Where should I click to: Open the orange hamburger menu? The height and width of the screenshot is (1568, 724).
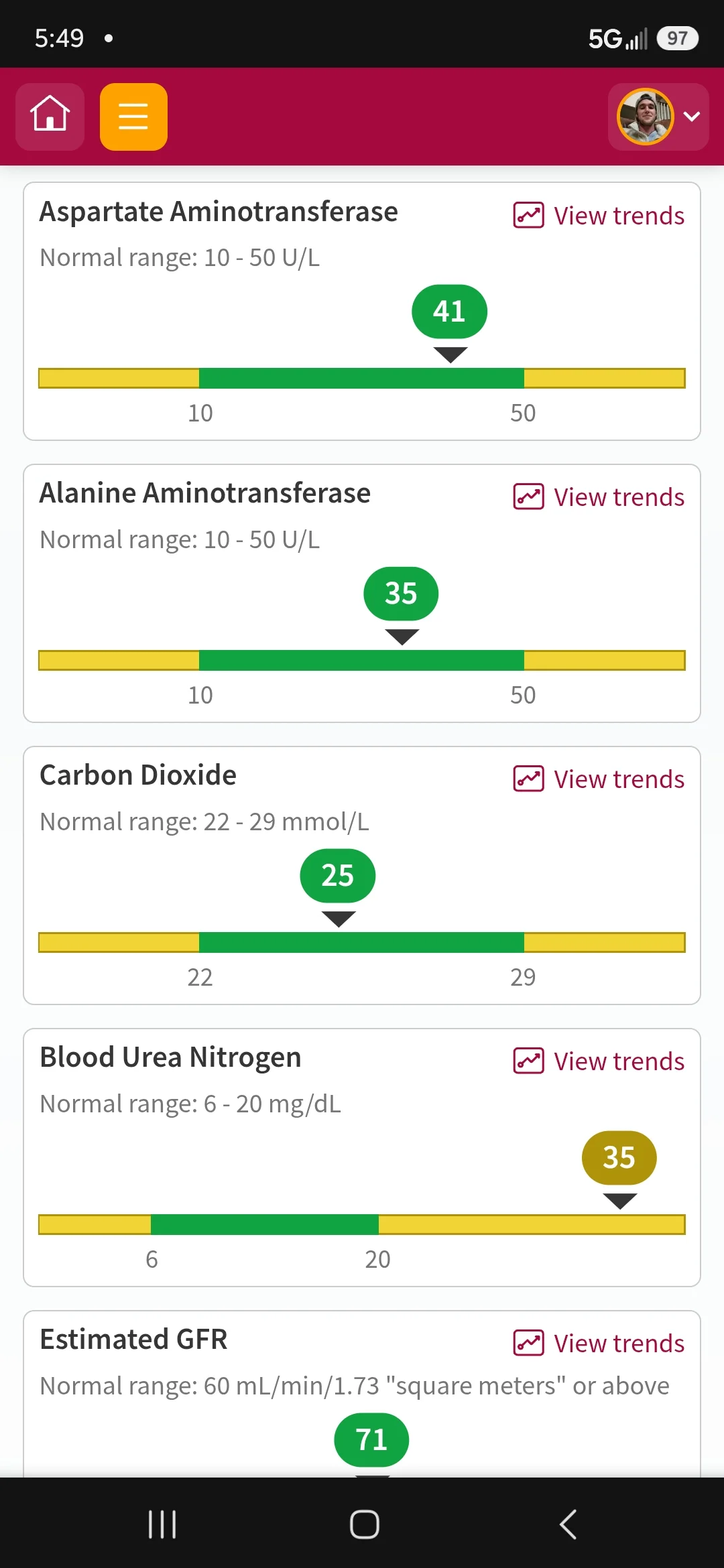[x=133, y=117]
